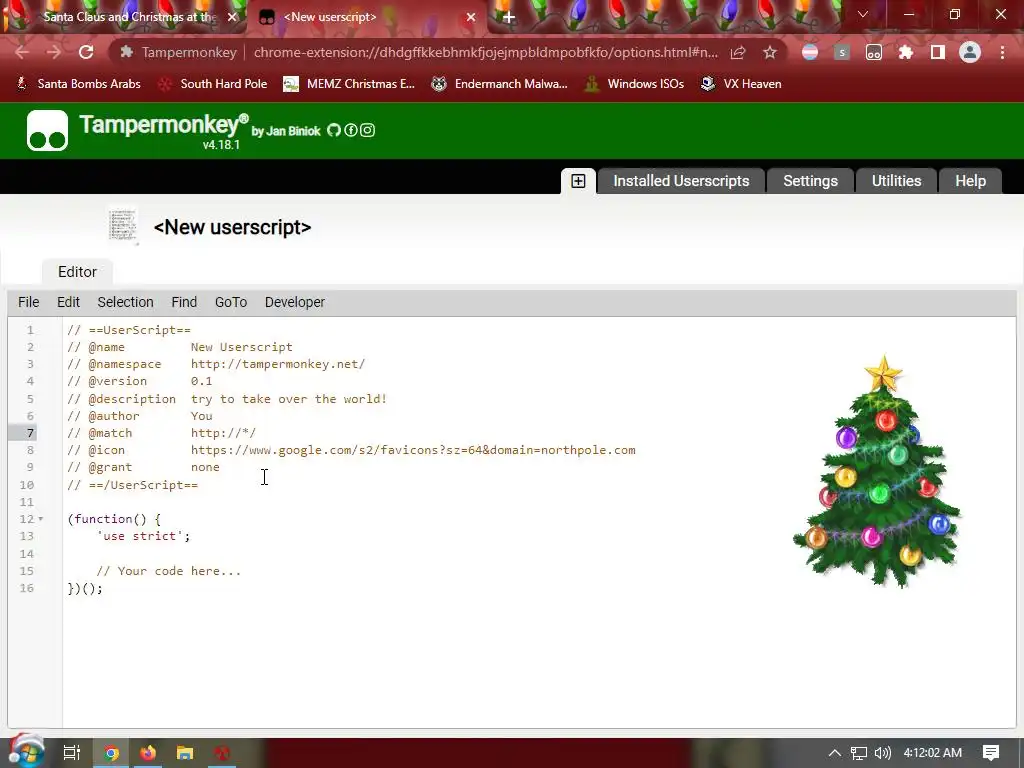
Task: Click the @match http://*/ line
Action: 161,433
